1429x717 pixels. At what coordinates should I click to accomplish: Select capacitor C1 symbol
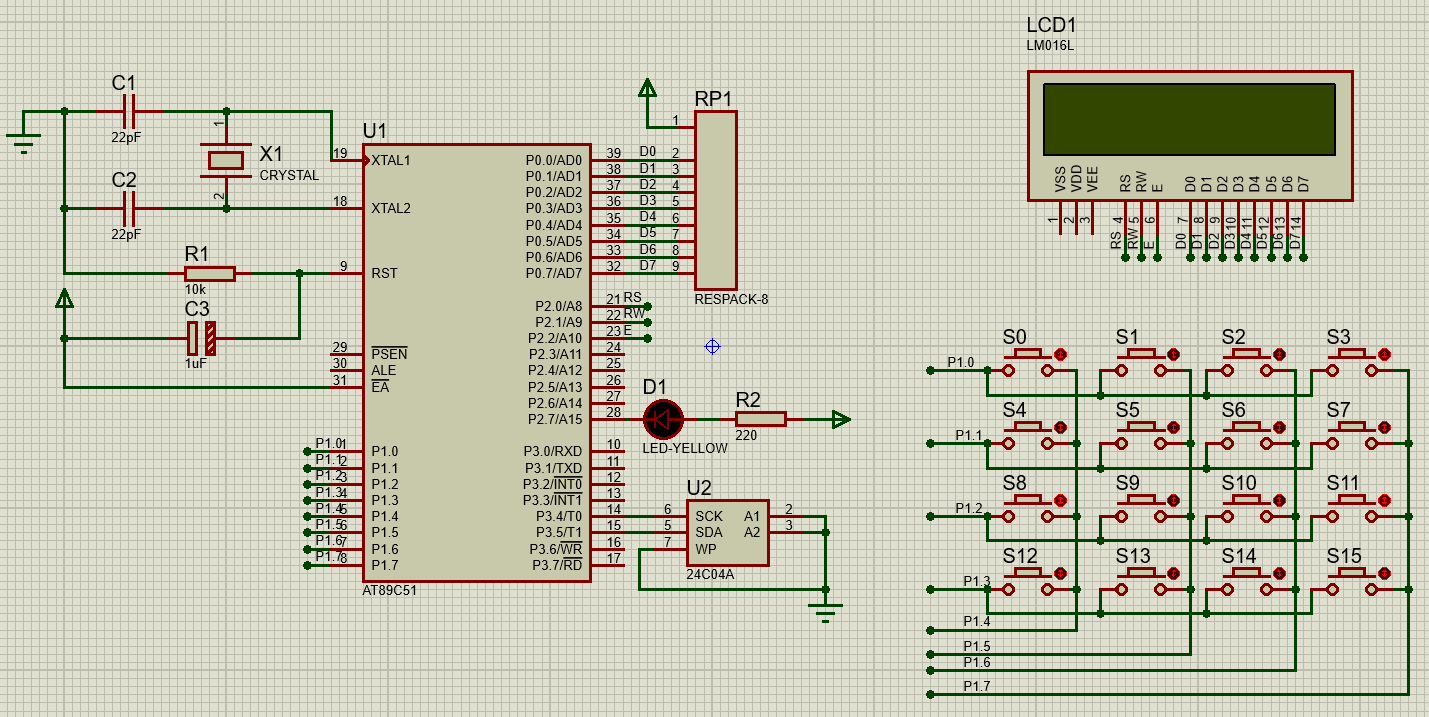click(x=128, y=111)
